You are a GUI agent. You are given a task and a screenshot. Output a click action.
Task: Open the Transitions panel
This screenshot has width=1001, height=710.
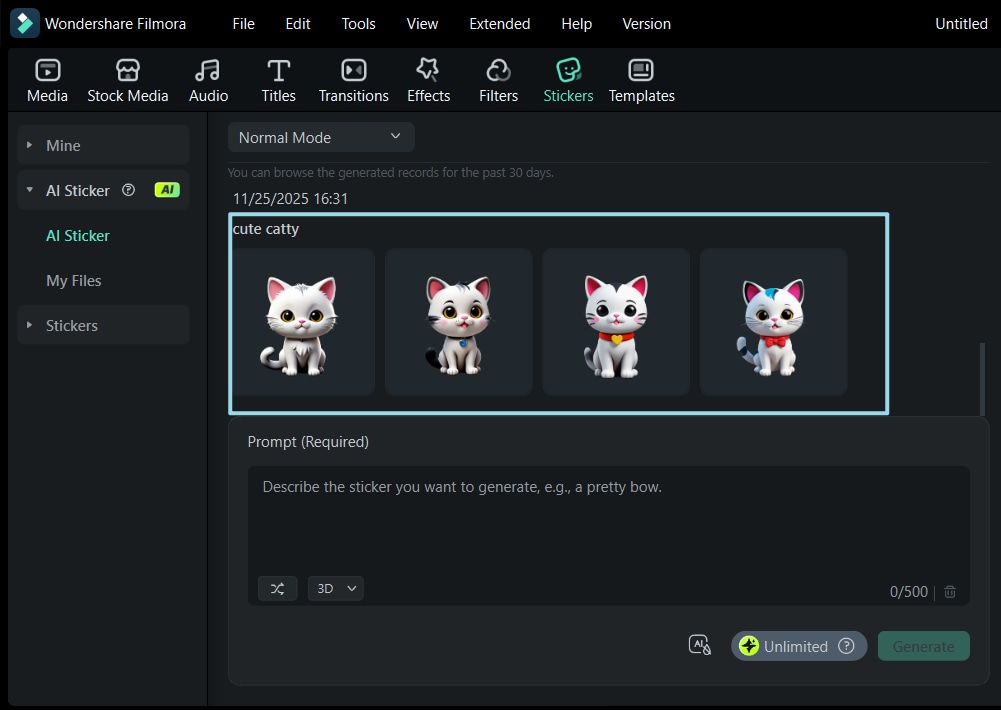(353, 79)
